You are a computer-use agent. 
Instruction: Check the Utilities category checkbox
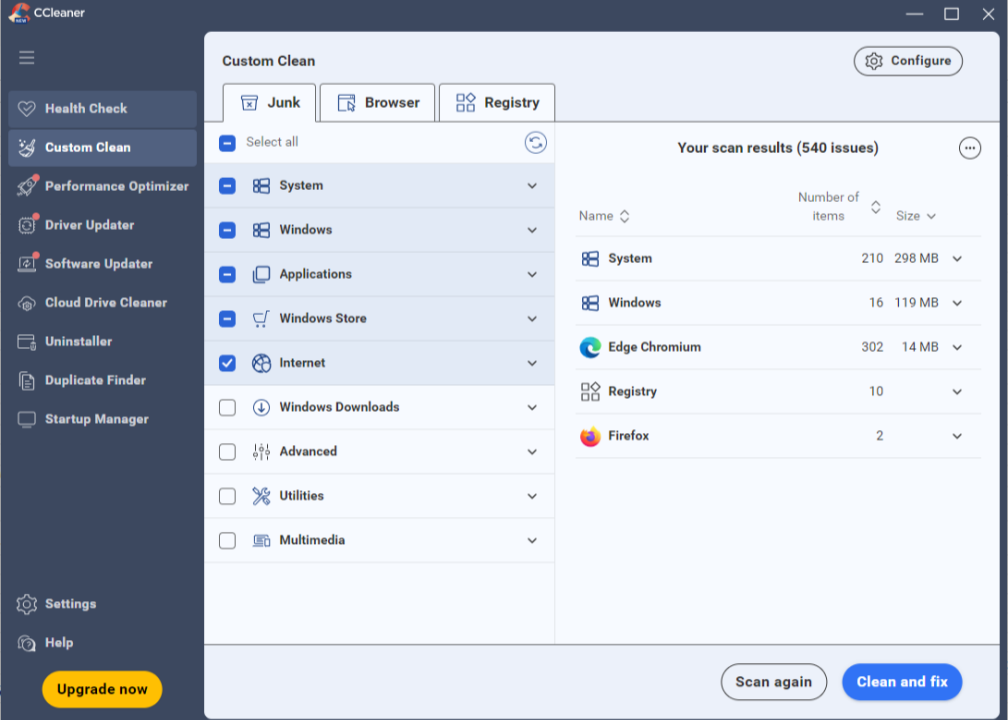tap(227, 496)
